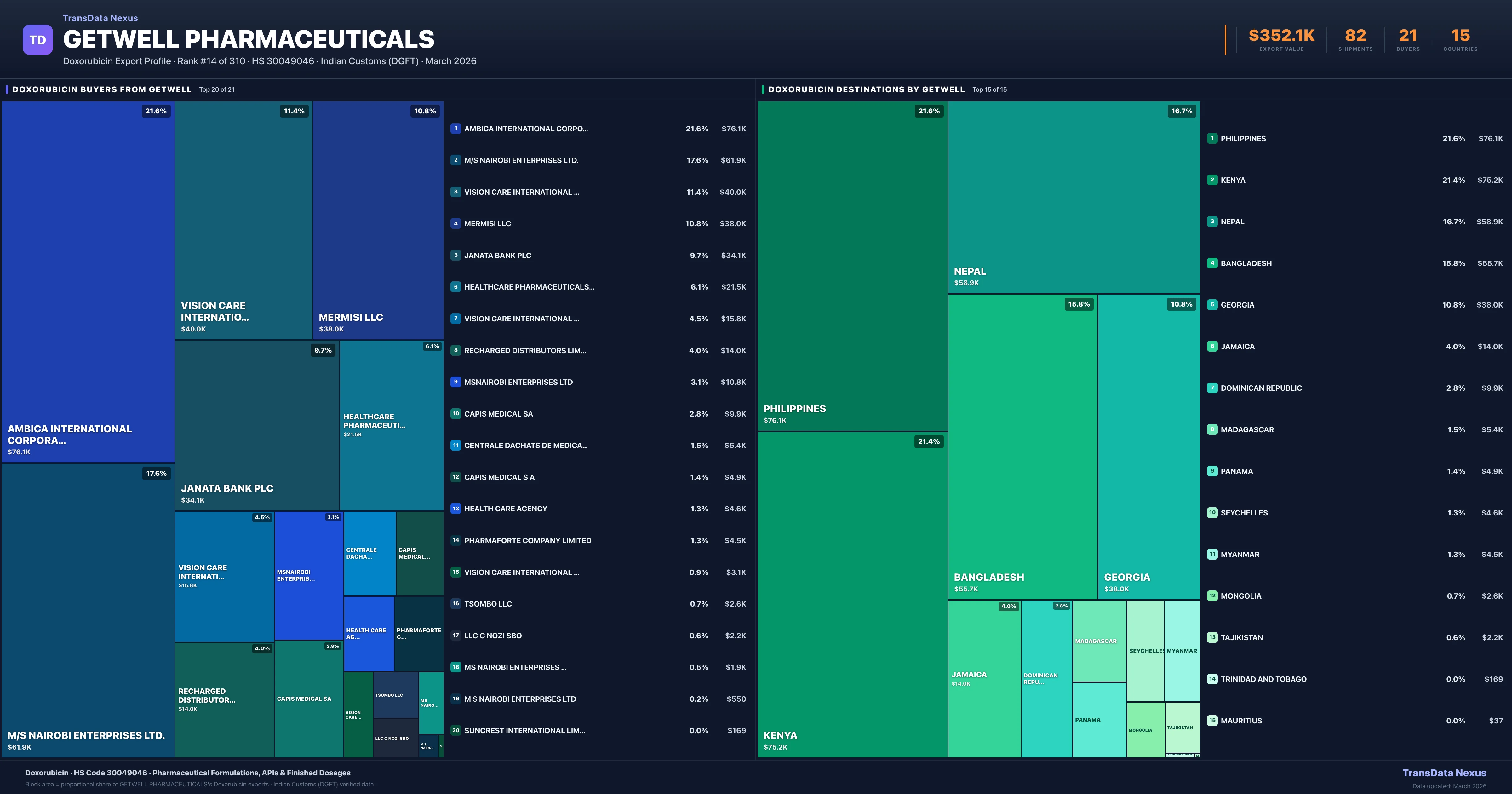Click rank badge 7 beside Dominican Republic
This screenshot has width=1512, height=794.
[1212, 388]
